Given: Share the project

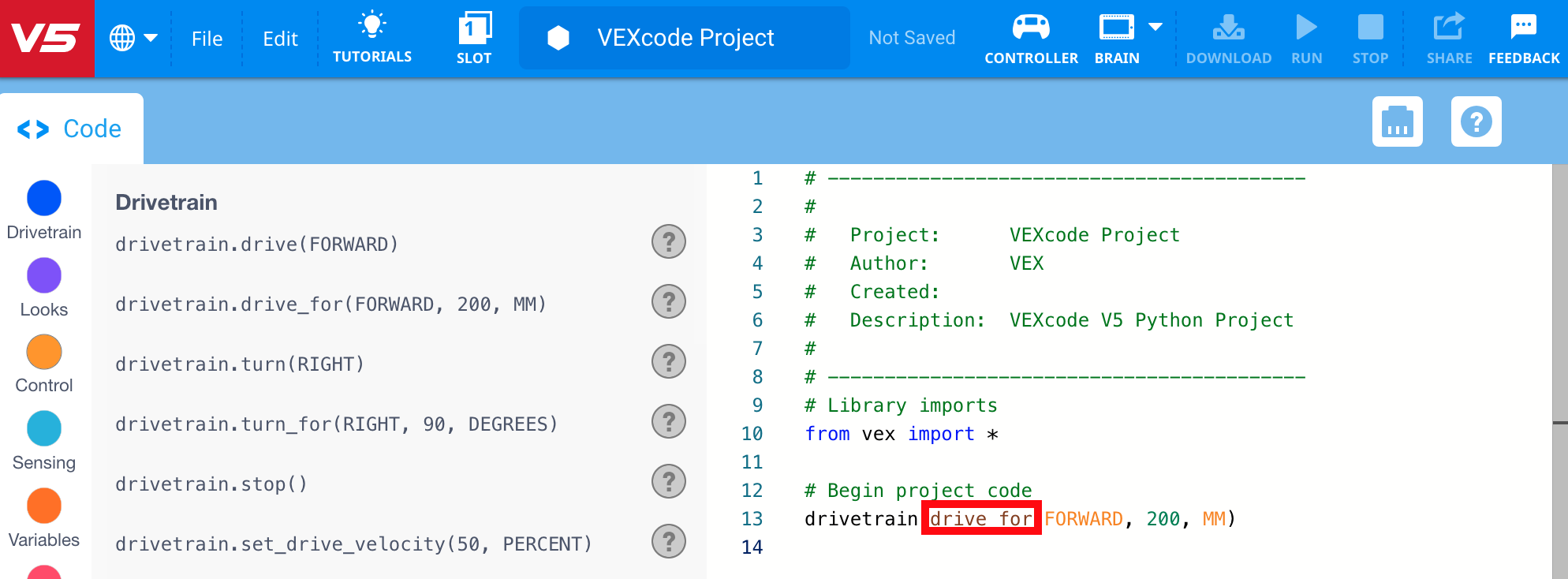Looking at the screenshot, I should (1448, 37).
